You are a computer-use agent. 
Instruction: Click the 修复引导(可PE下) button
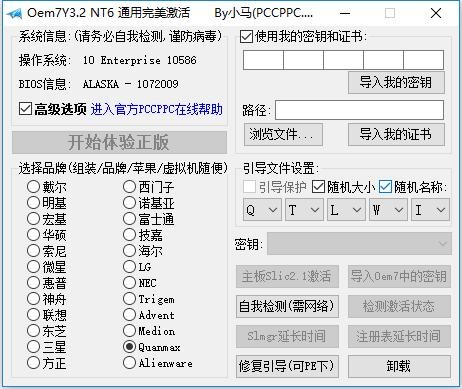pos(287,366)
